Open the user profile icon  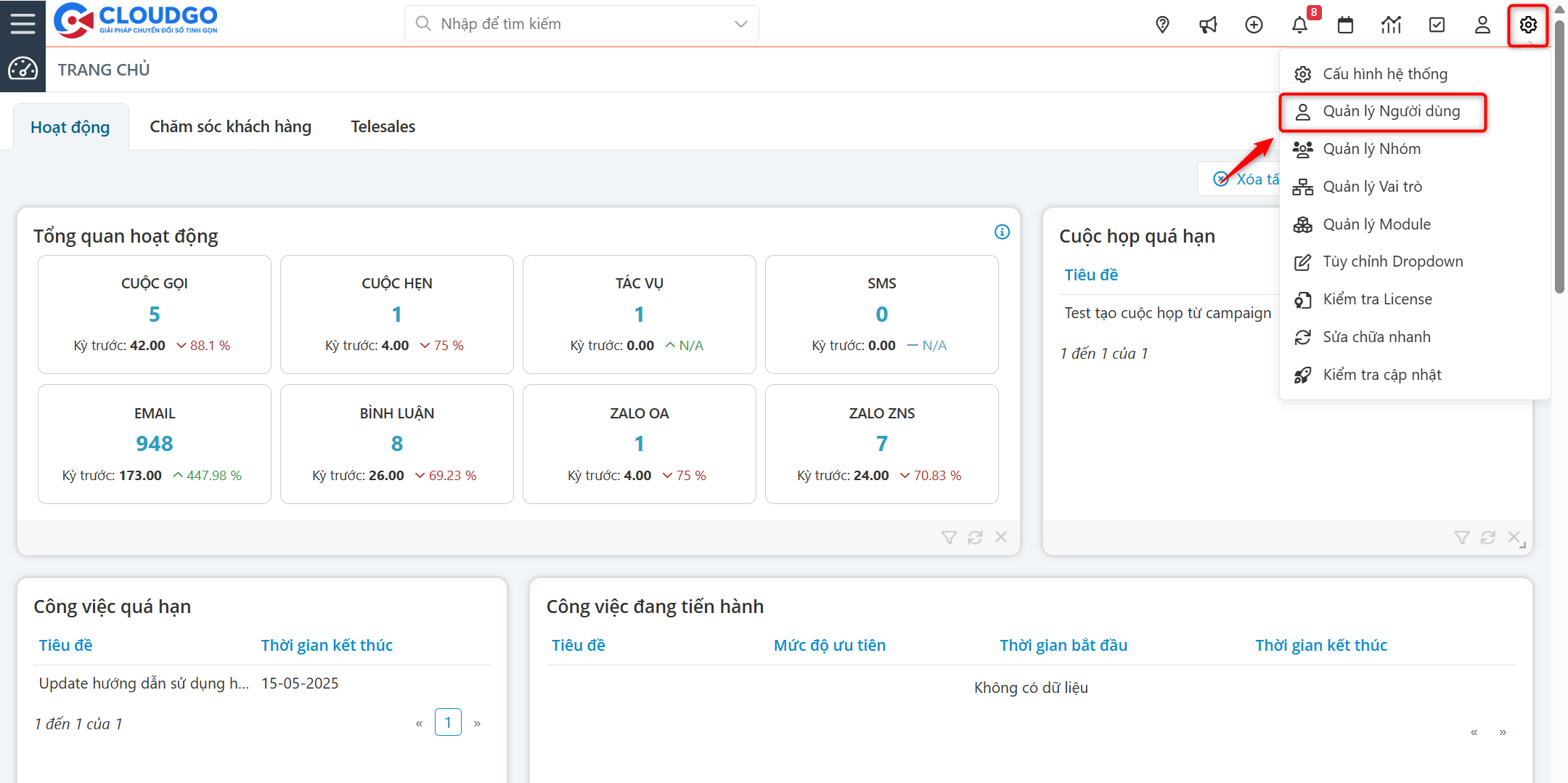(1482, 25)
